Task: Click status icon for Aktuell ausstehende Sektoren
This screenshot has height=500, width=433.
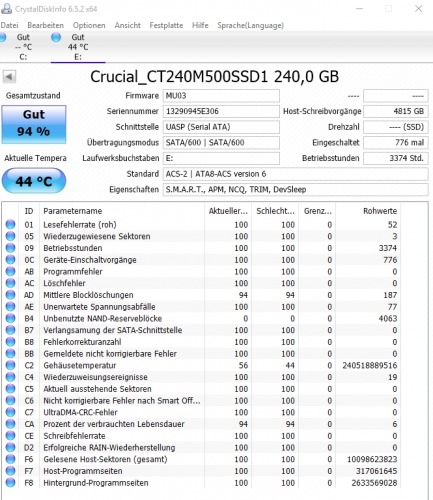Action: [11, 389]
